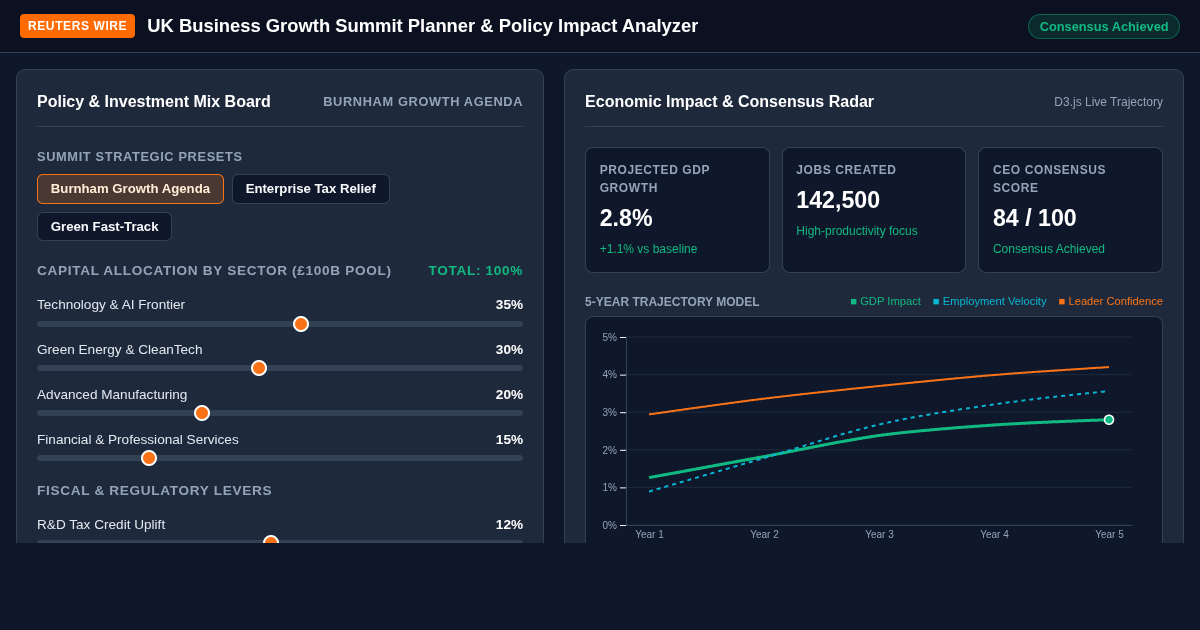The image size is (1200, 630).
Task: Click the Jobs Created card
Action: pos(874,210)
